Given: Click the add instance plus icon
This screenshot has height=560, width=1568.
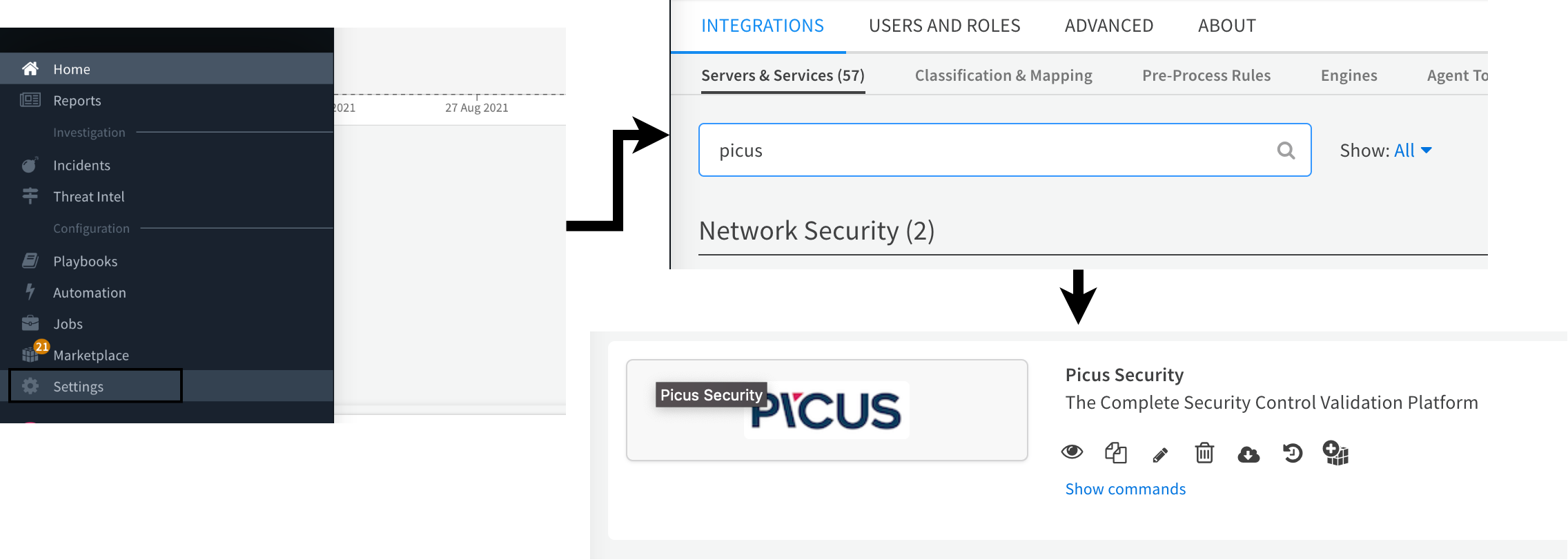Looking at the screenshot, I should (x=1335, y=453).
